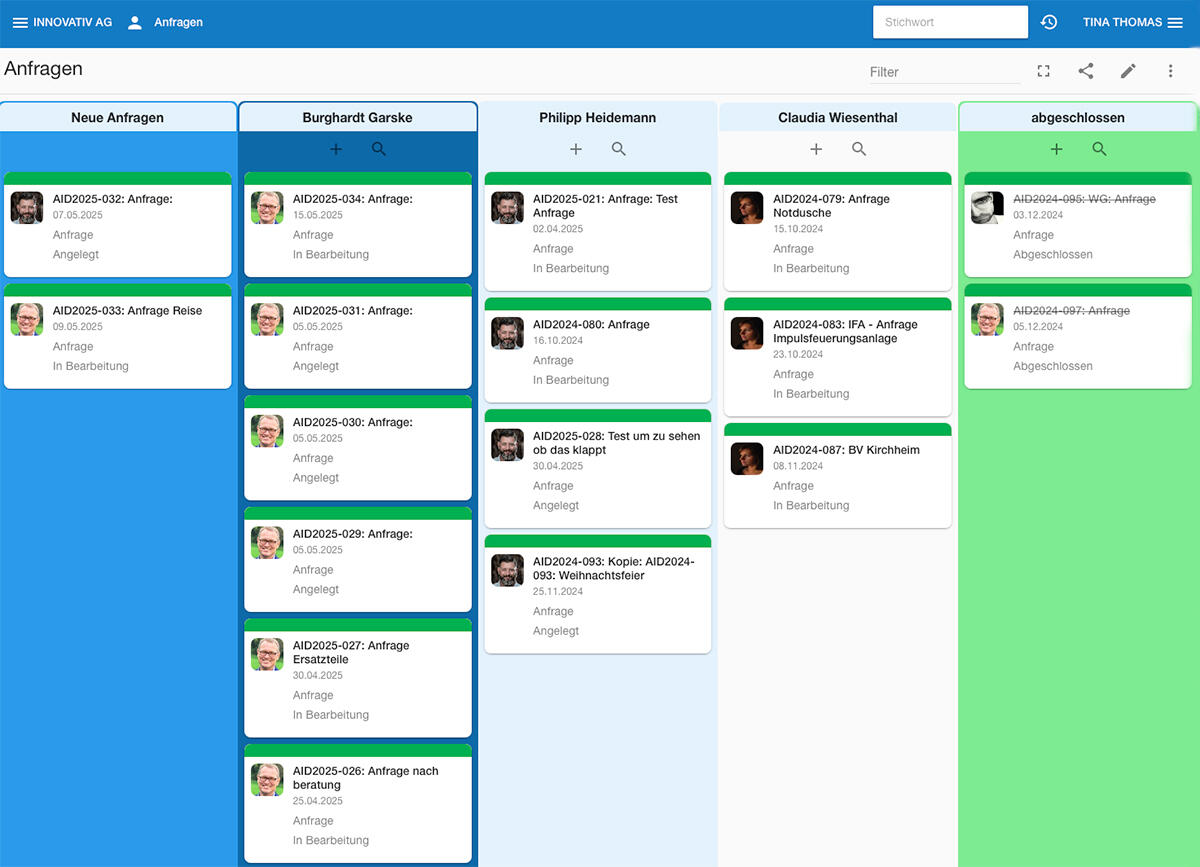Add a new card in abgeschlossen column

1056,148
